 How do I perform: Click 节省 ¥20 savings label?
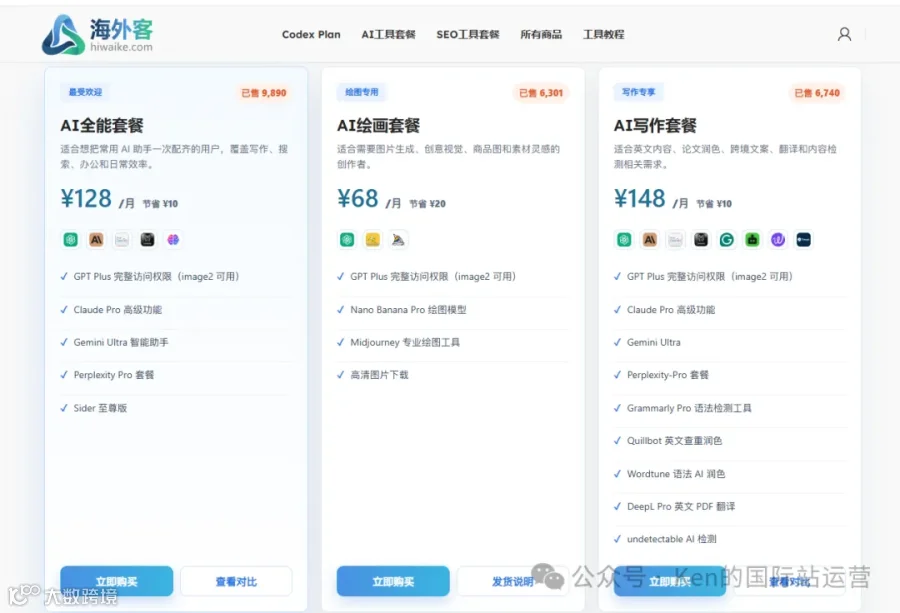point(427,204)
